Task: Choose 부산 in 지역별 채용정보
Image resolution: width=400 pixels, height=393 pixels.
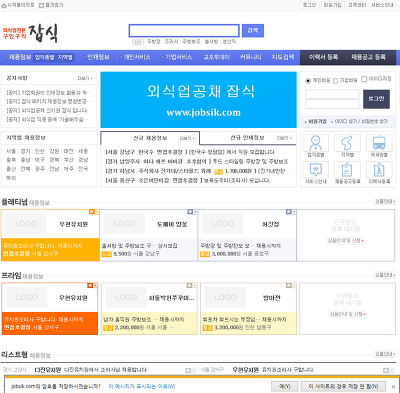Action: [68, 160]
